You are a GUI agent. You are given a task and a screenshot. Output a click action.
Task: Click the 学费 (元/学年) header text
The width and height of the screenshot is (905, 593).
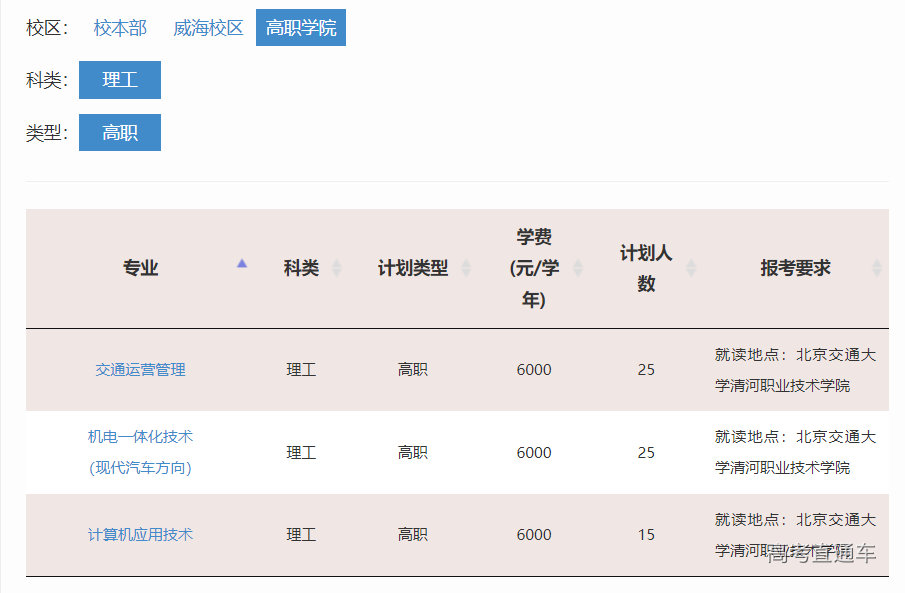pyautogui.click(x=534, y=268)
